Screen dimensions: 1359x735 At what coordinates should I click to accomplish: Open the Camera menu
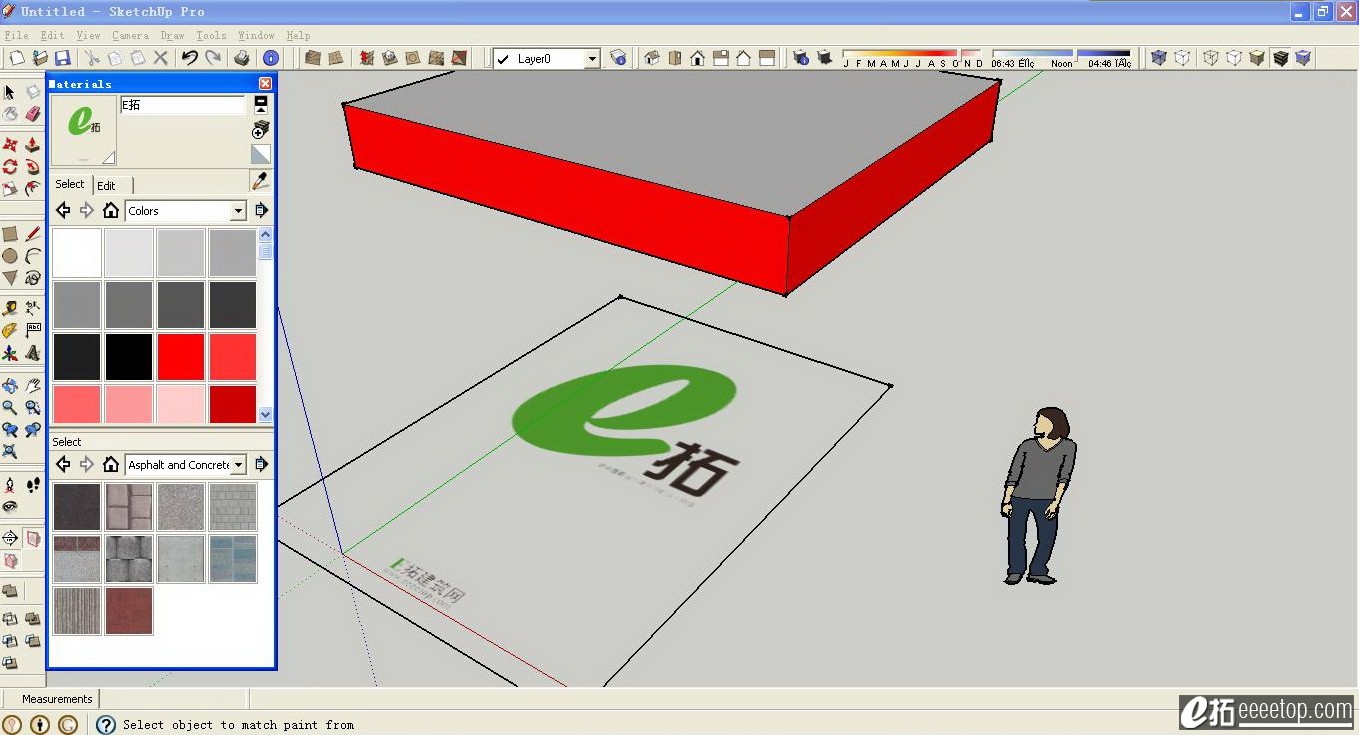pyautogui.click(x=130, y=35)
